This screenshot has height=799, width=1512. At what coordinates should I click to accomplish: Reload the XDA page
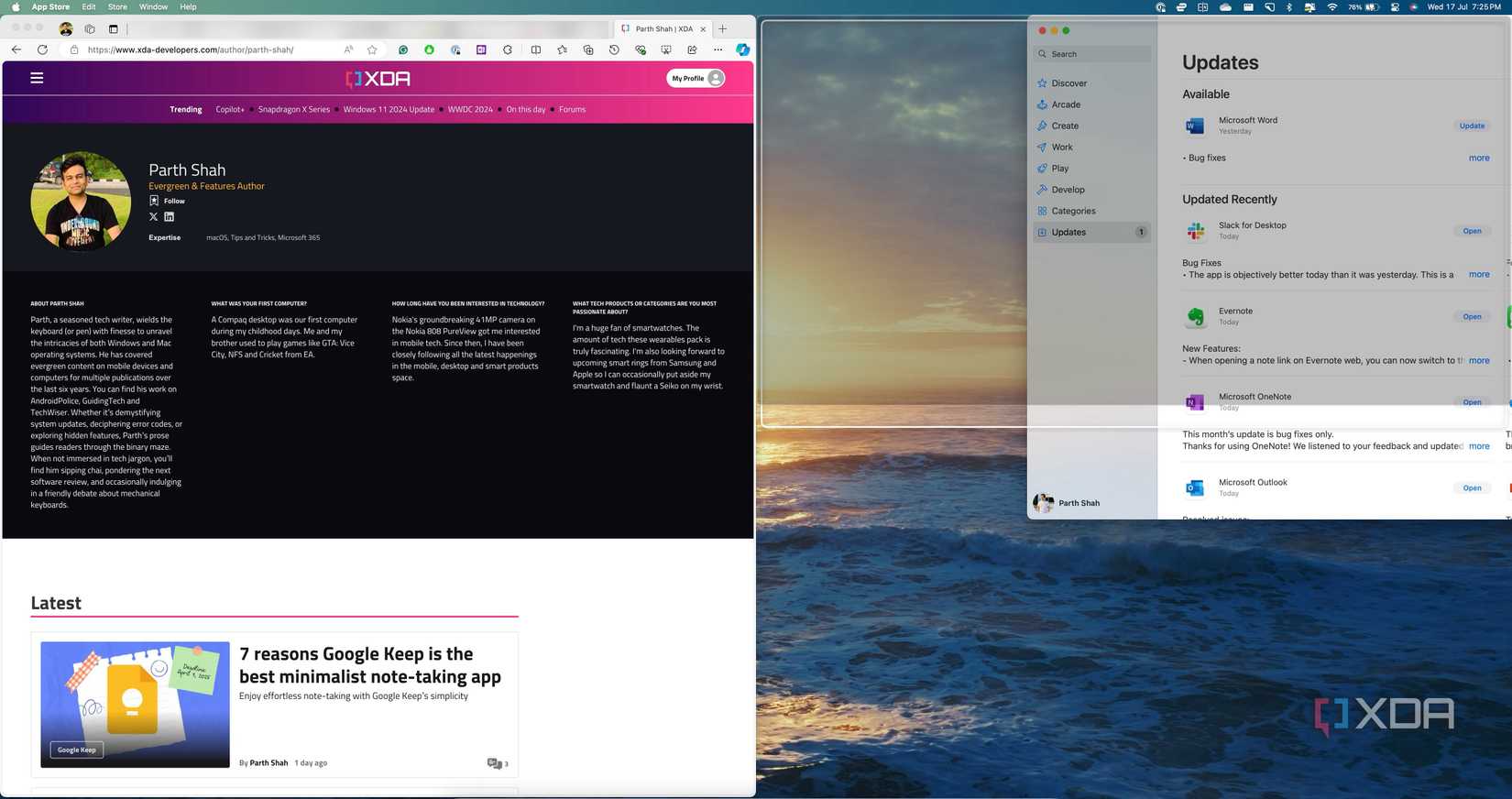pyautogui.click(x=42, y=49)
